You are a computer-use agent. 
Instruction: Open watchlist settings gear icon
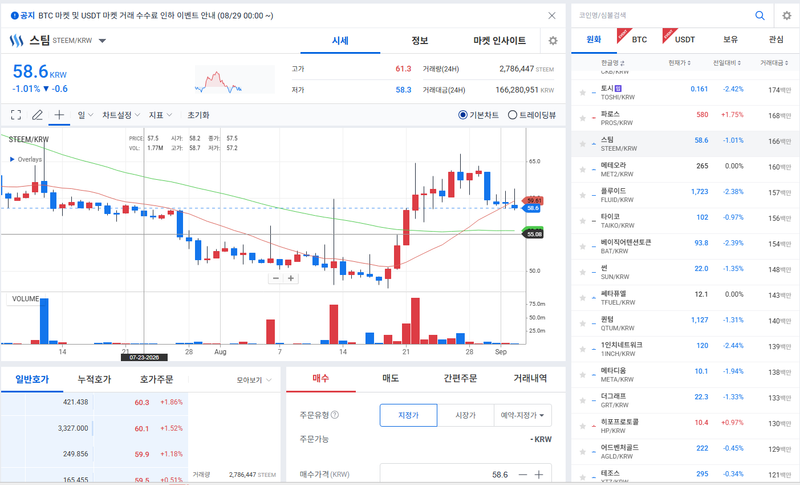[x=787, y=15]
